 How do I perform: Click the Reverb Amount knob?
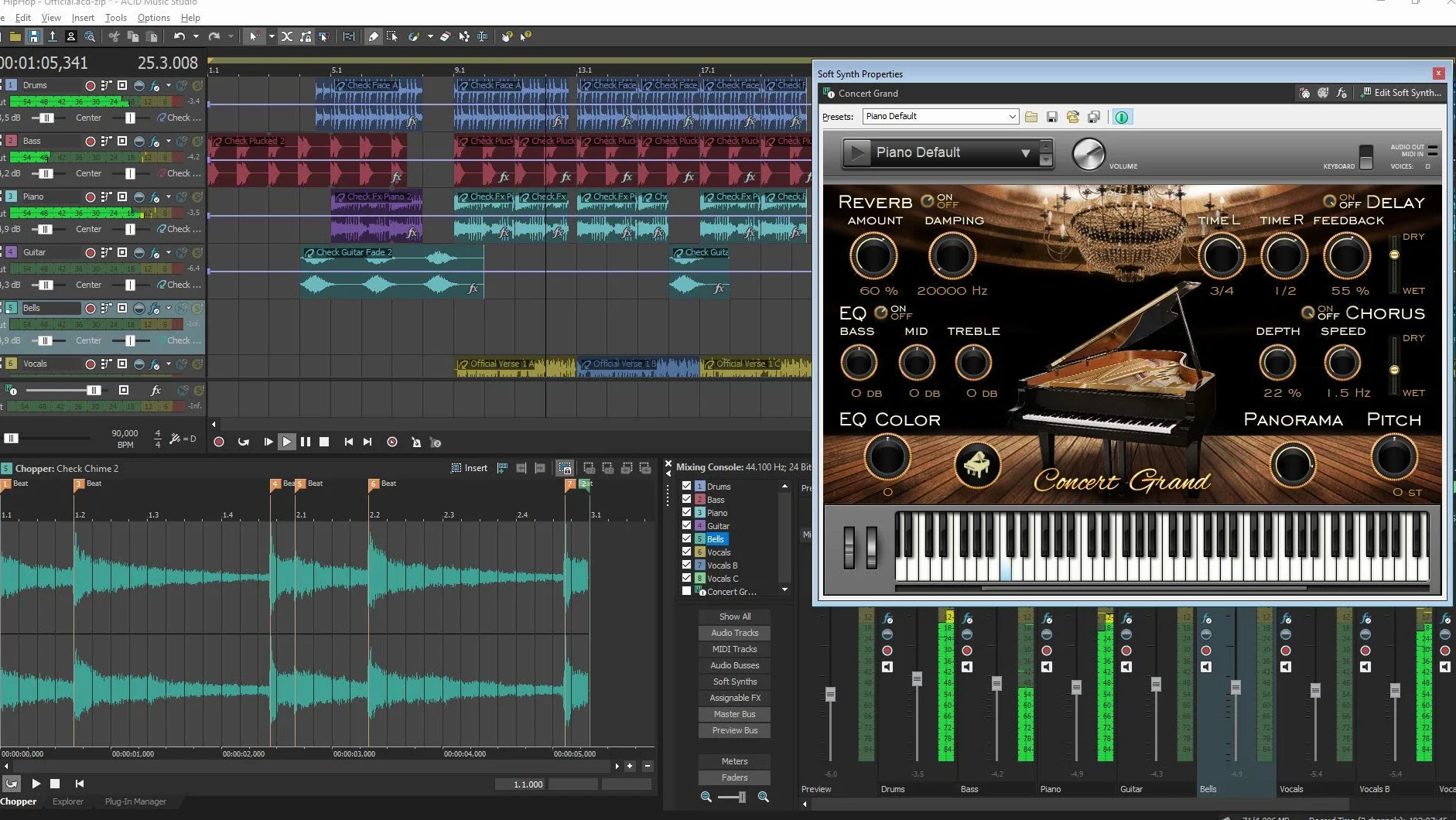click(x=873, y=256)
